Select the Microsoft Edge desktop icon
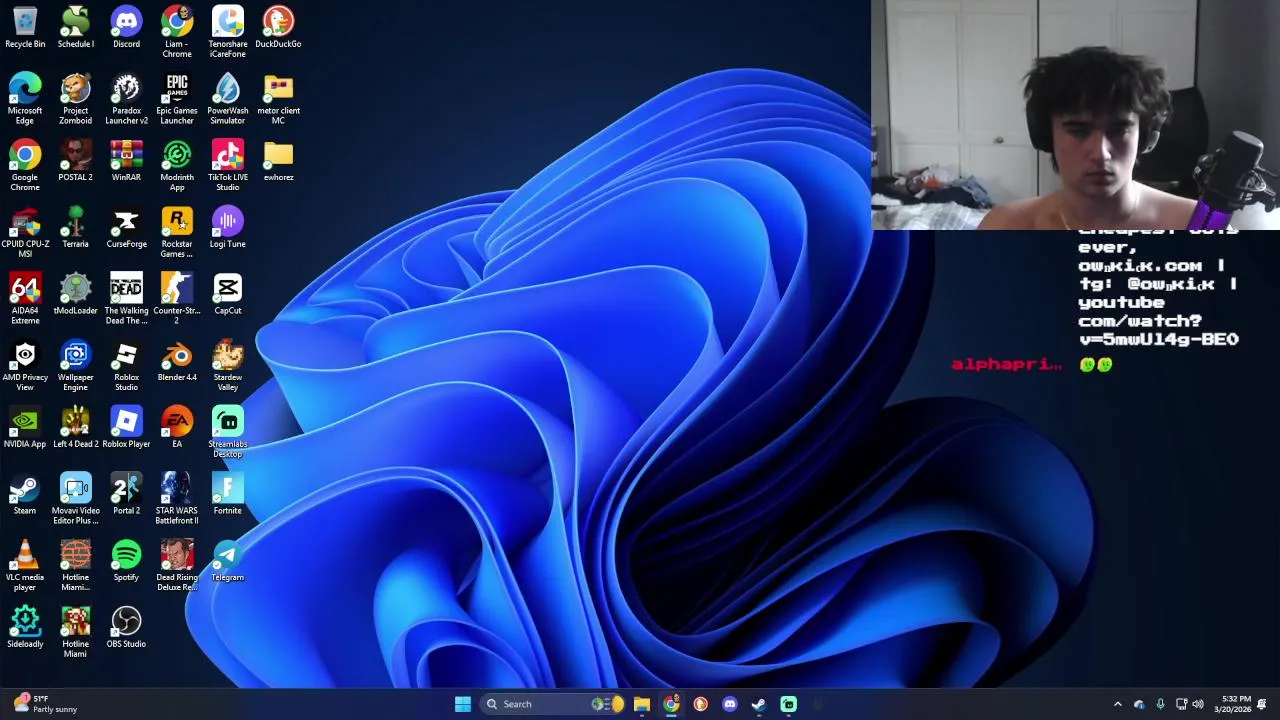Screen dimensions: 1280x720 [25, 99]
